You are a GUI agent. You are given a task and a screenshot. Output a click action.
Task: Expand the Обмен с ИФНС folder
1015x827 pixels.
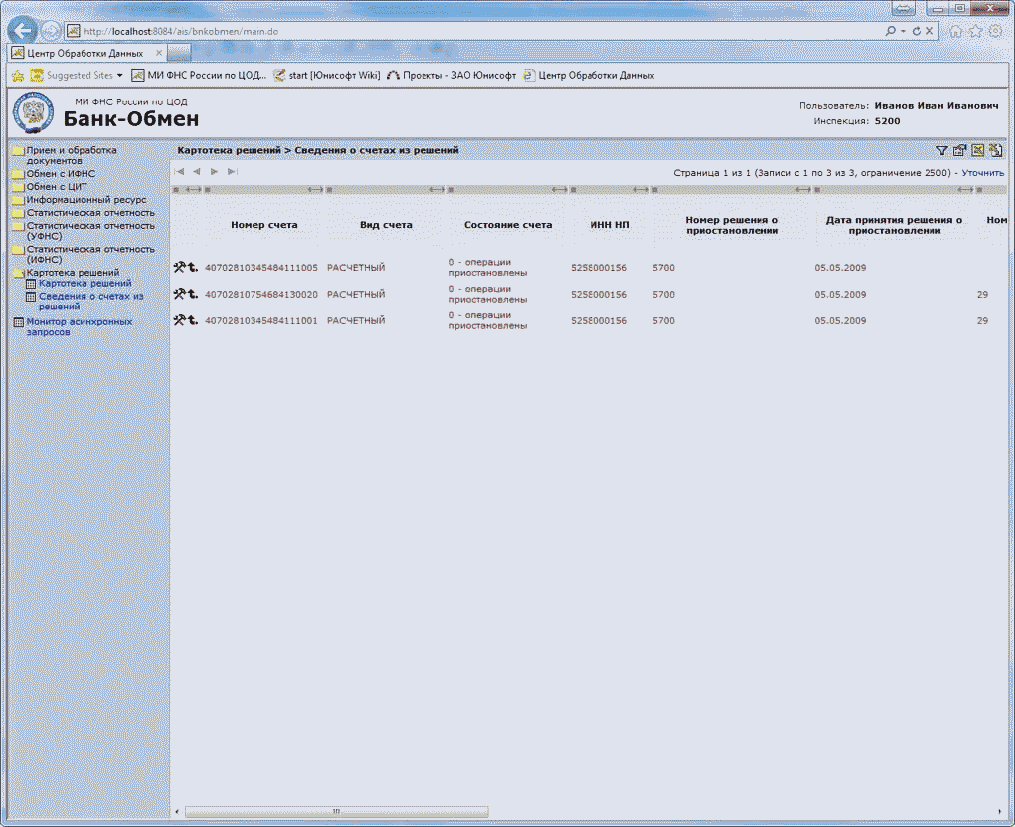60,174
